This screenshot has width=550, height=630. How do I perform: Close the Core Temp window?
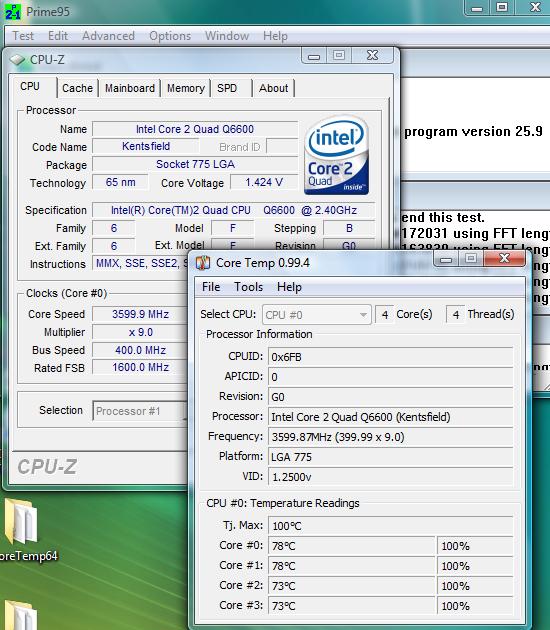[x=505, y=258]
